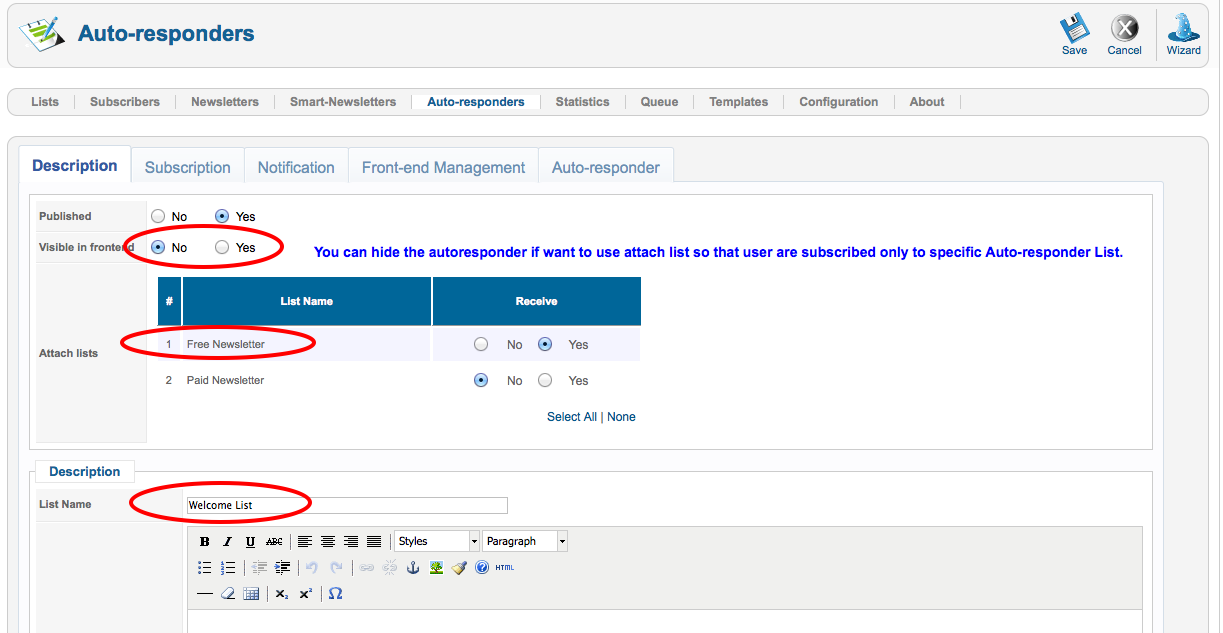The image size is (1223, 633).
Task: Apply subscript formatting
Action: click(x=282, y=593)
